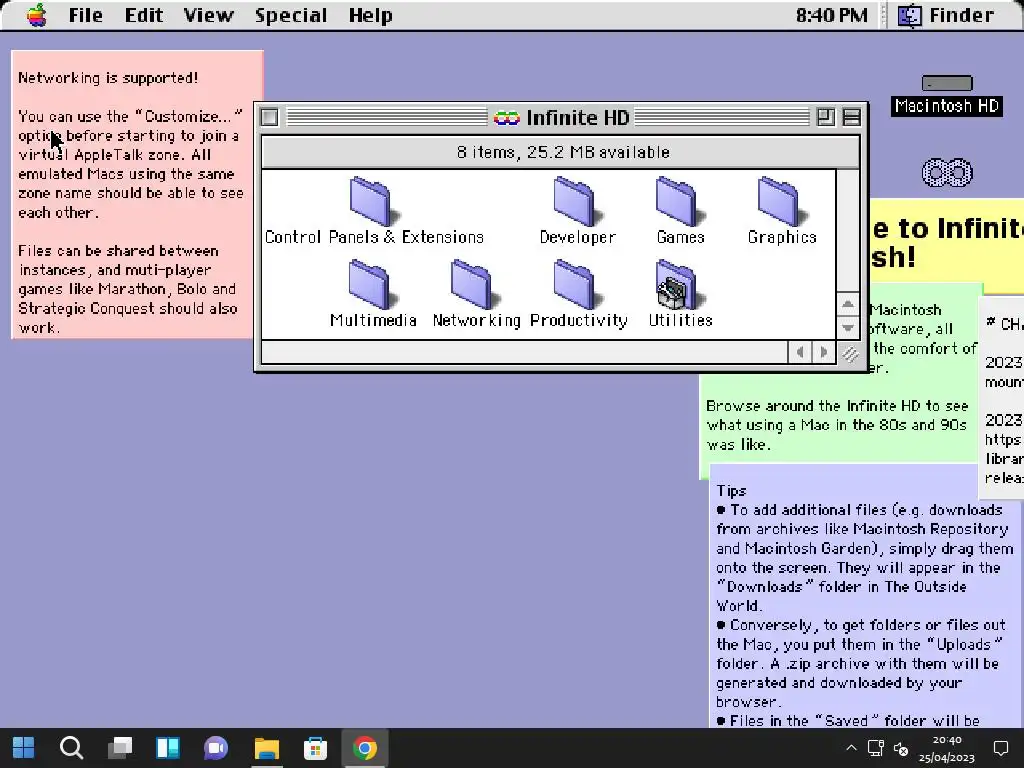Open the View menu
Viewport: 1024px width, 768px height.
point(208,15)
